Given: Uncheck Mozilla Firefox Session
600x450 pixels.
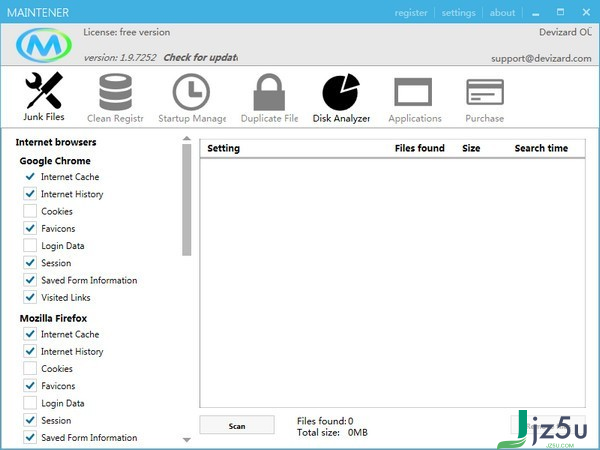Looking at the screenshot, I should (x=30, y=420).
